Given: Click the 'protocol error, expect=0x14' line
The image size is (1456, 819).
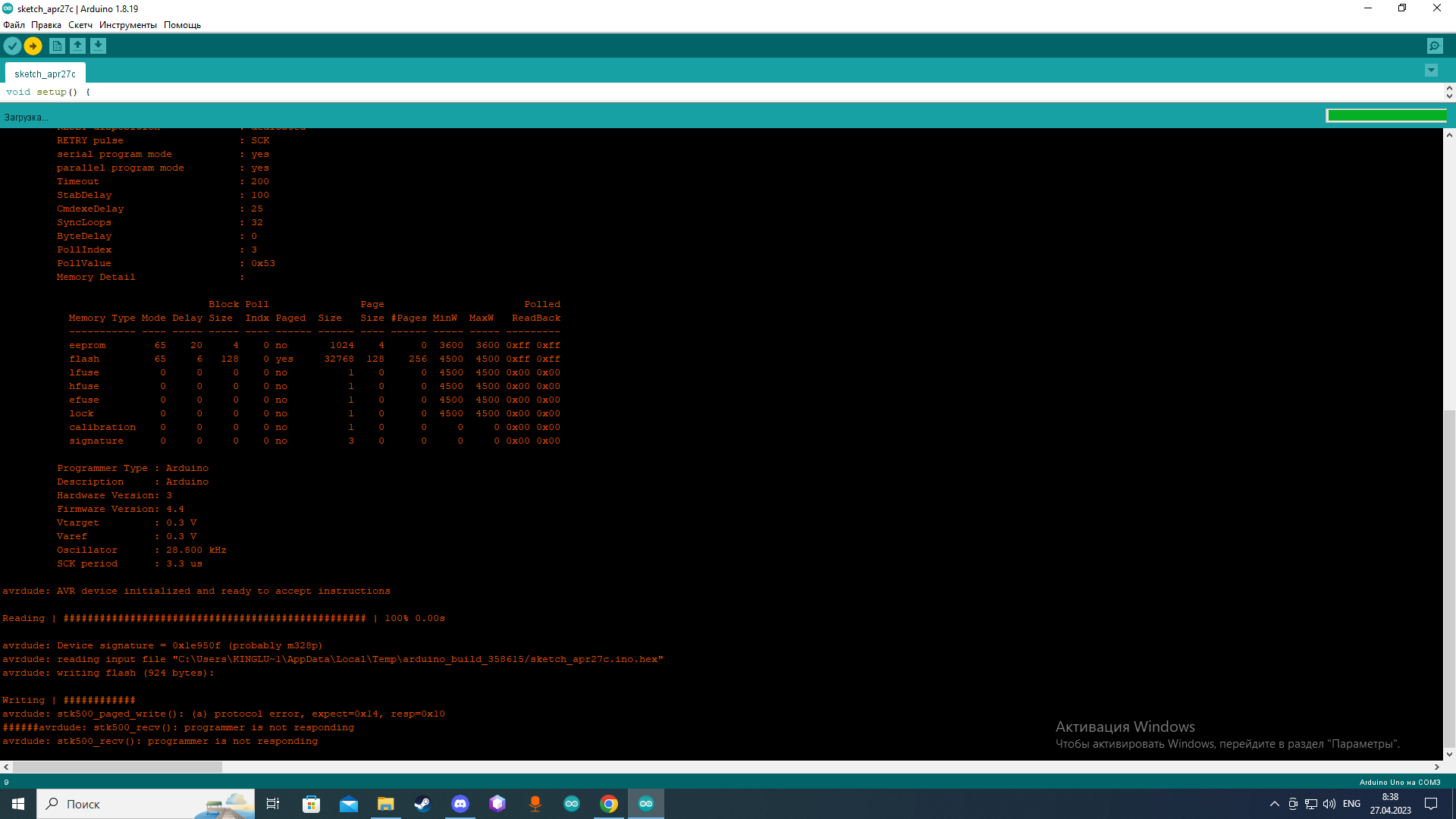Looking at the screenshot, I should tap(224, 714).
